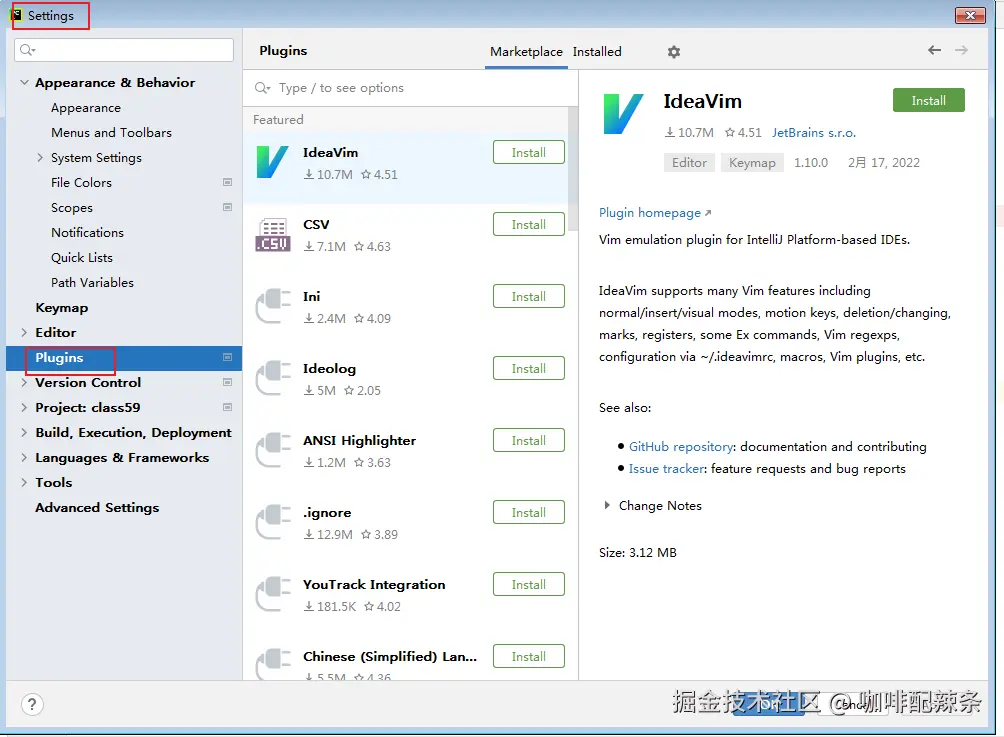Select the Editor tag on IdeaVim
This screenshot has width=1004, height=737.
[689, 163]
